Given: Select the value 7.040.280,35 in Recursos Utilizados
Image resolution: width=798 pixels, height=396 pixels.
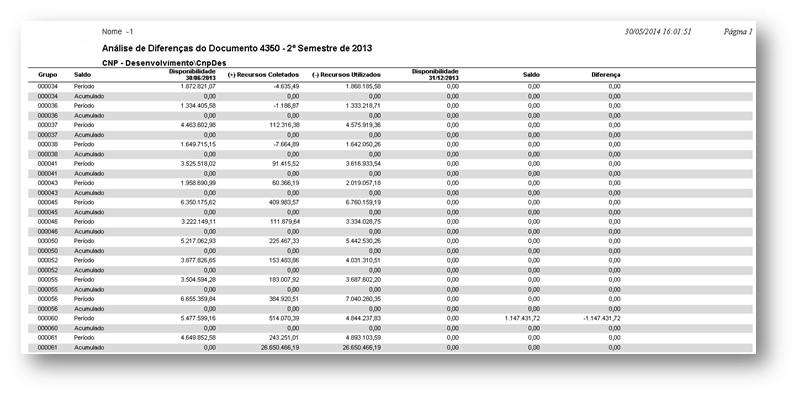Looking at the screenshot, I should (363, 299).
